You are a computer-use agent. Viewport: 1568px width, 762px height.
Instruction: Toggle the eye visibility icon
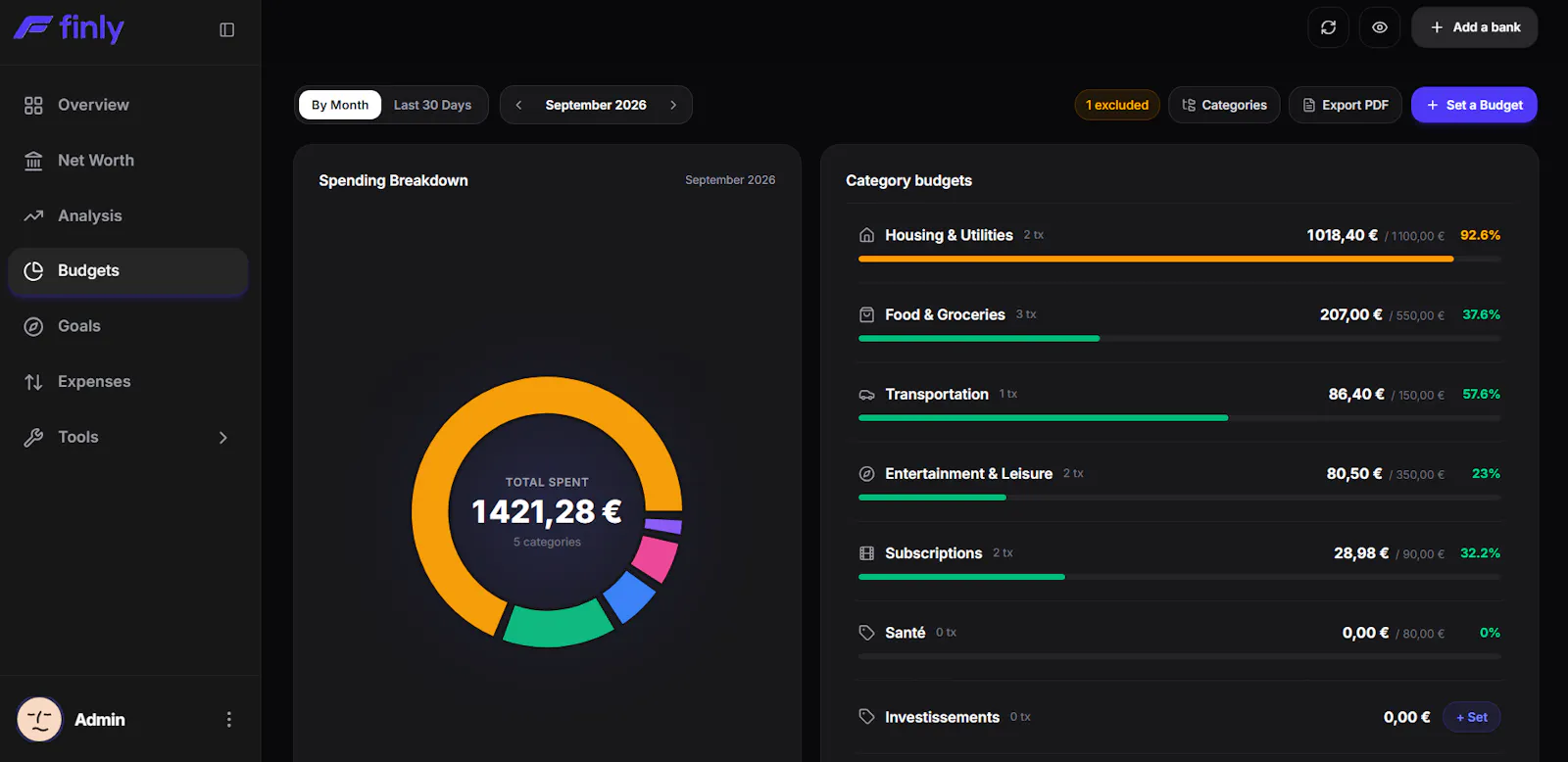[x=1379, y=27]
